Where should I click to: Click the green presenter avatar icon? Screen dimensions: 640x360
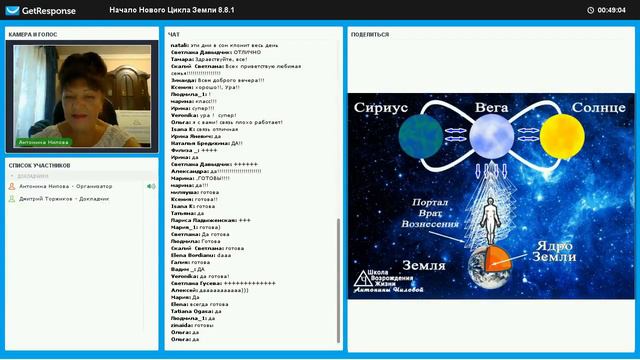pos(12,199)
